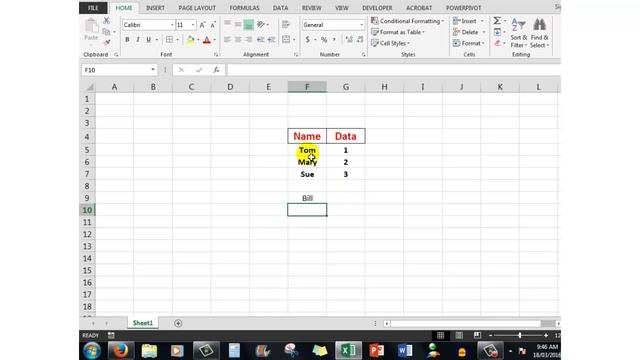
Task: Click the yellow Fill Color button
Action: [x=190, y=40]
